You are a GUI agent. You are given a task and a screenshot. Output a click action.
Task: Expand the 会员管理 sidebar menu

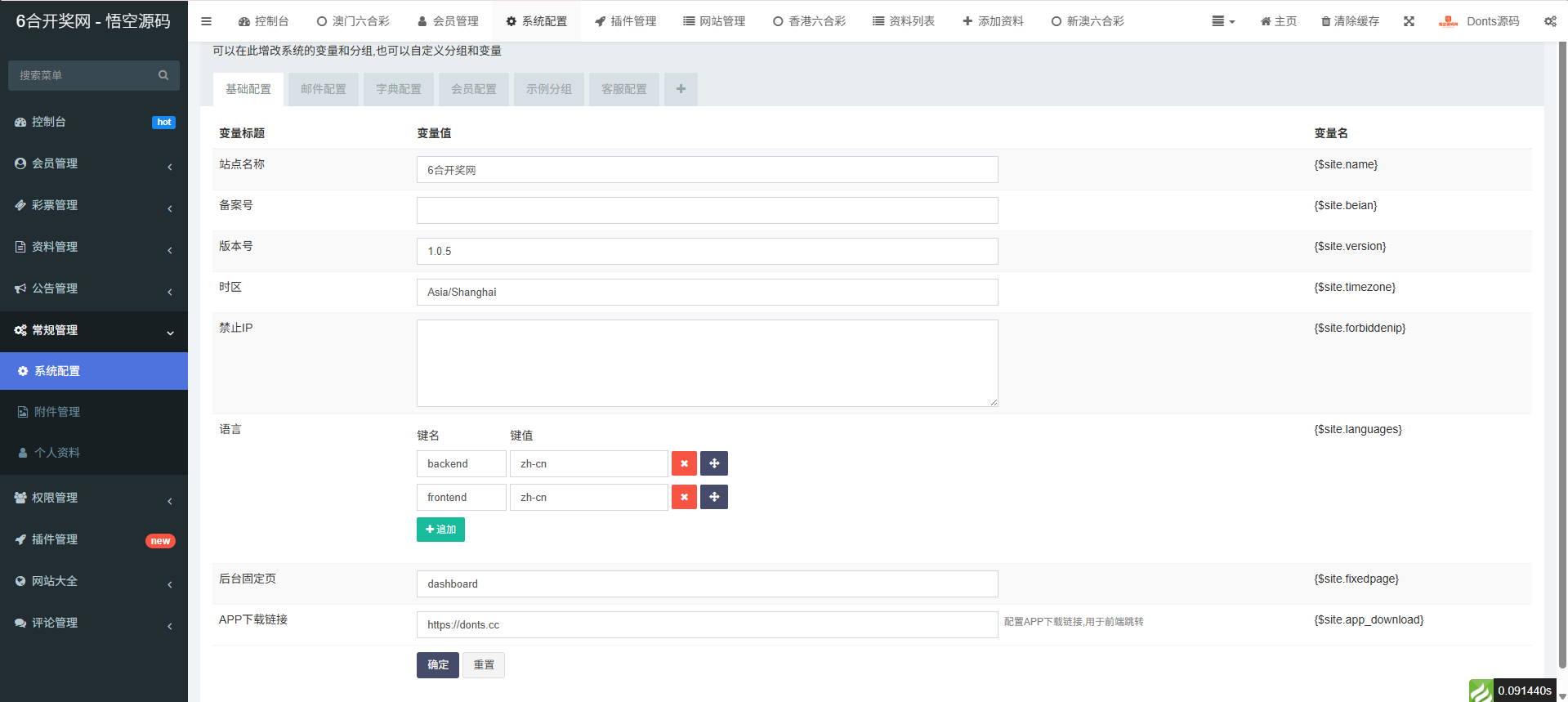tap(93, 163)
